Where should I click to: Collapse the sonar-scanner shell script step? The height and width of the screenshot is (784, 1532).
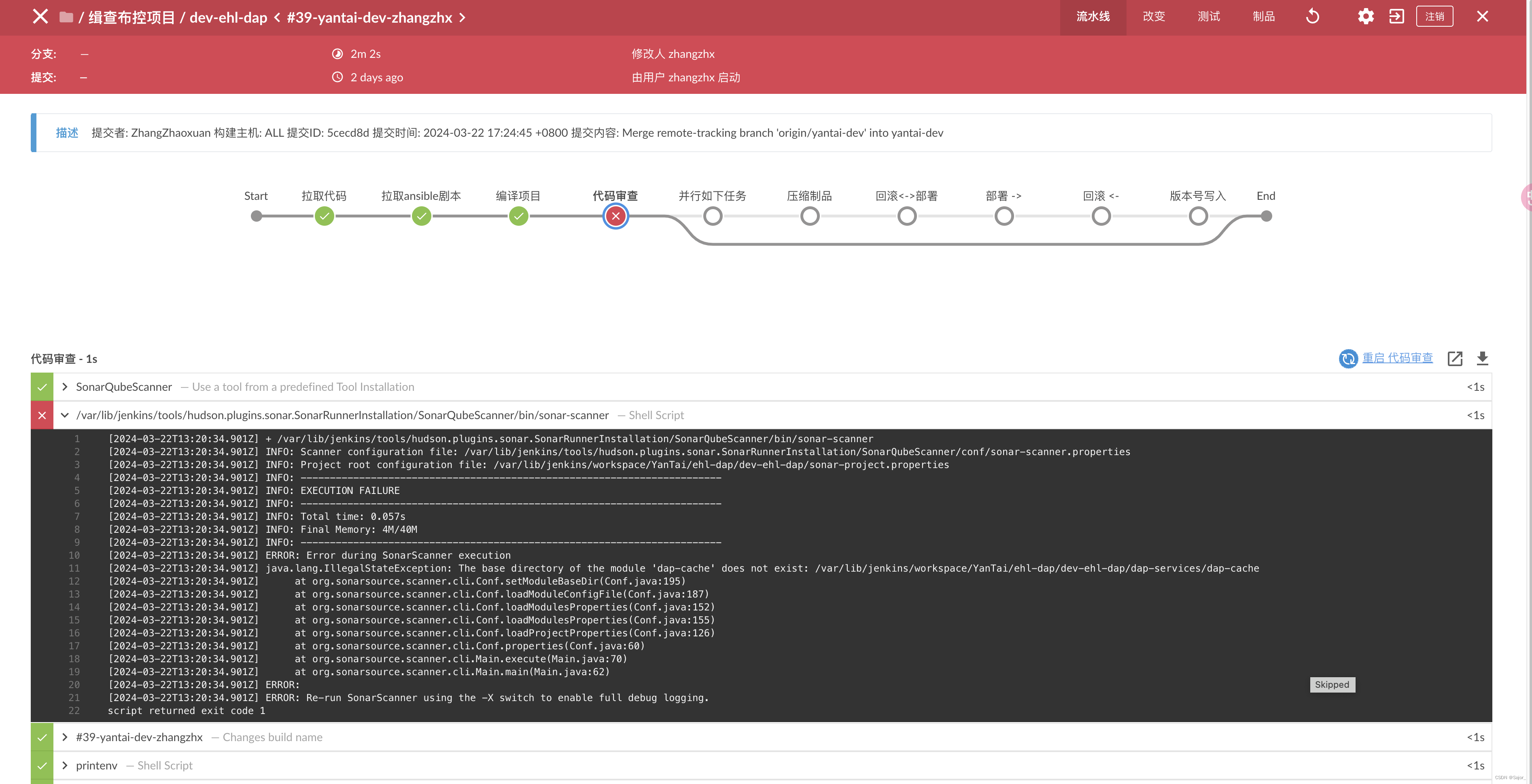coord(65,415)
